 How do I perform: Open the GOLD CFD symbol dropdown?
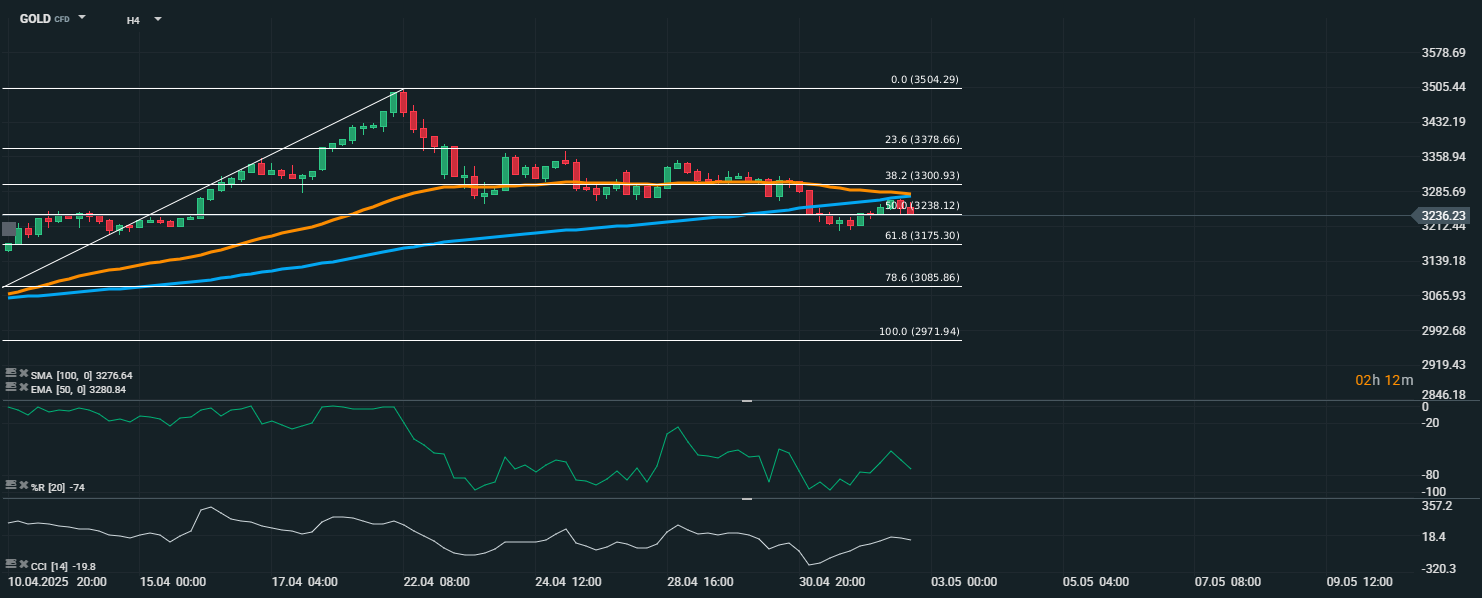point(82,18)
